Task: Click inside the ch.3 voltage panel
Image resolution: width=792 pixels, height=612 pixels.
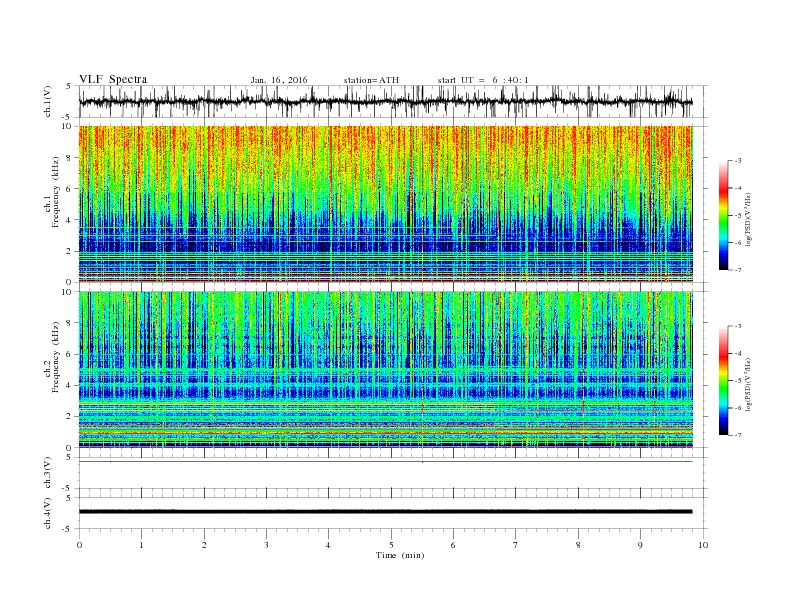Action: (x=393, y=473)
